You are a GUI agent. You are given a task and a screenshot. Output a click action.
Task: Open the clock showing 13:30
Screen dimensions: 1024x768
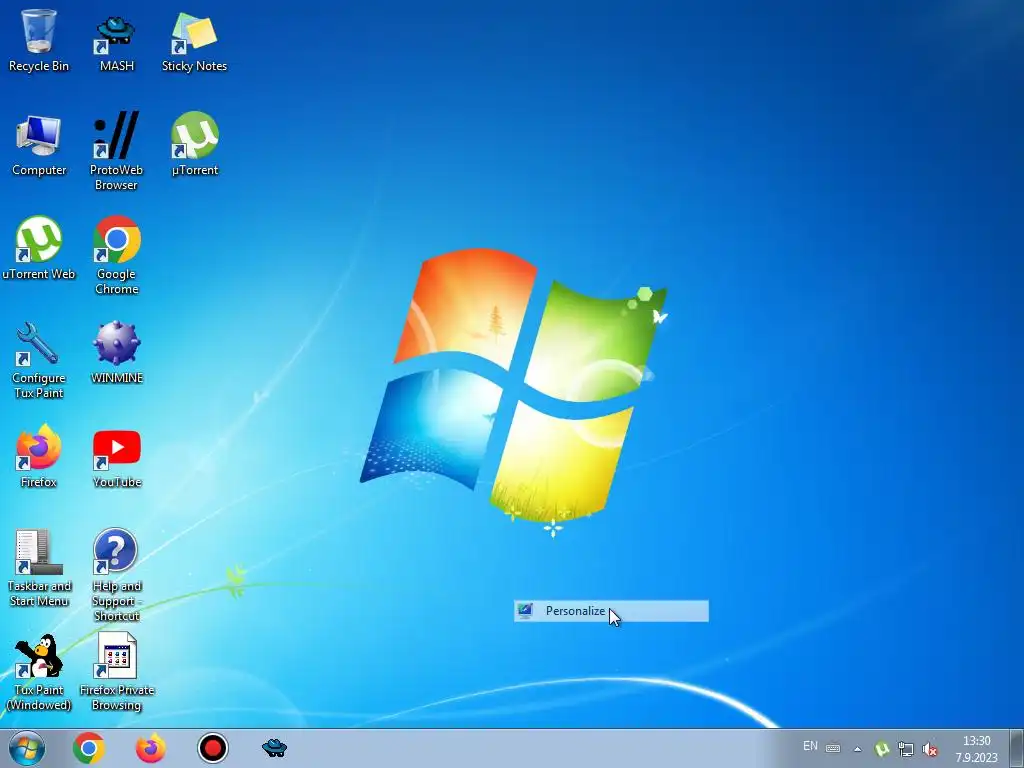tap(976, 748)
